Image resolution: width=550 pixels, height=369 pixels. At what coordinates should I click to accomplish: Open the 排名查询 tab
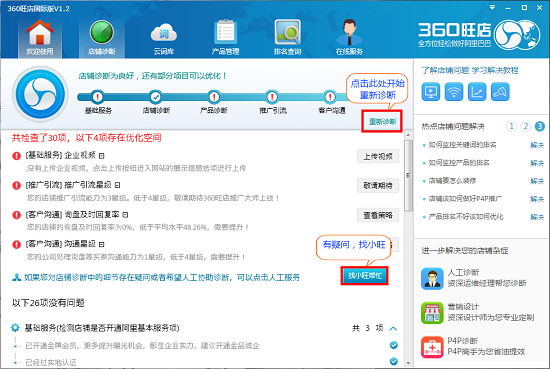click(x=287, y=38)
